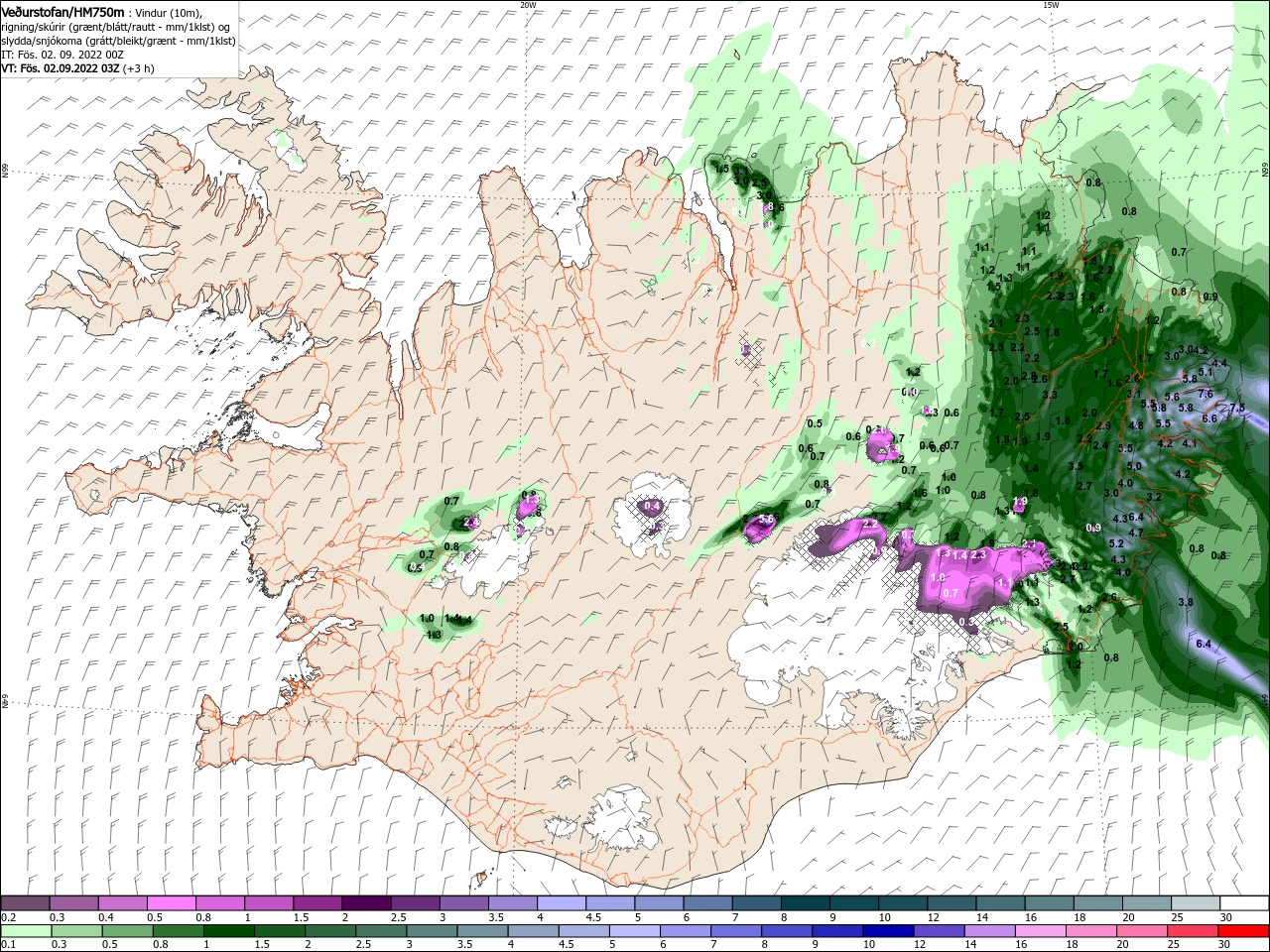Click the '15W' longitude label at top

click(1051, 5)
